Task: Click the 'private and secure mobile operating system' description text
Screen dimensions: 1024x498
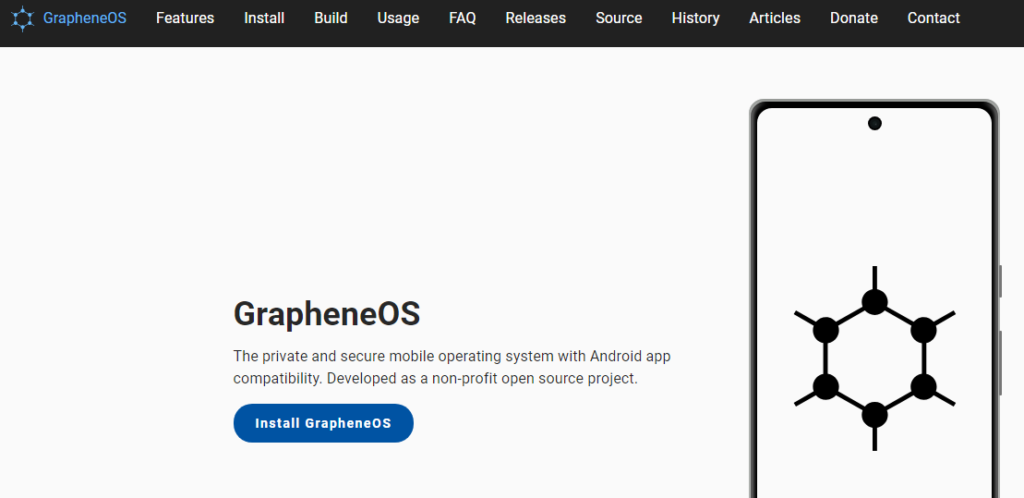Action: click(x=452, y=367)
